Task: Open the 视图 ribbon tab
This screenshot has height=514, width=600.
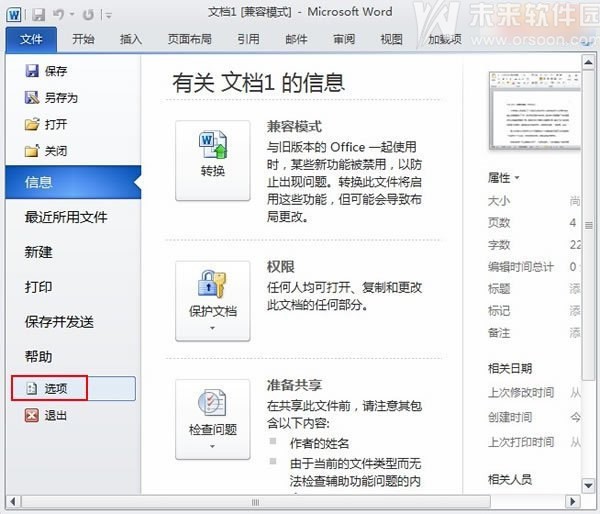Action: tap(391, 39)
